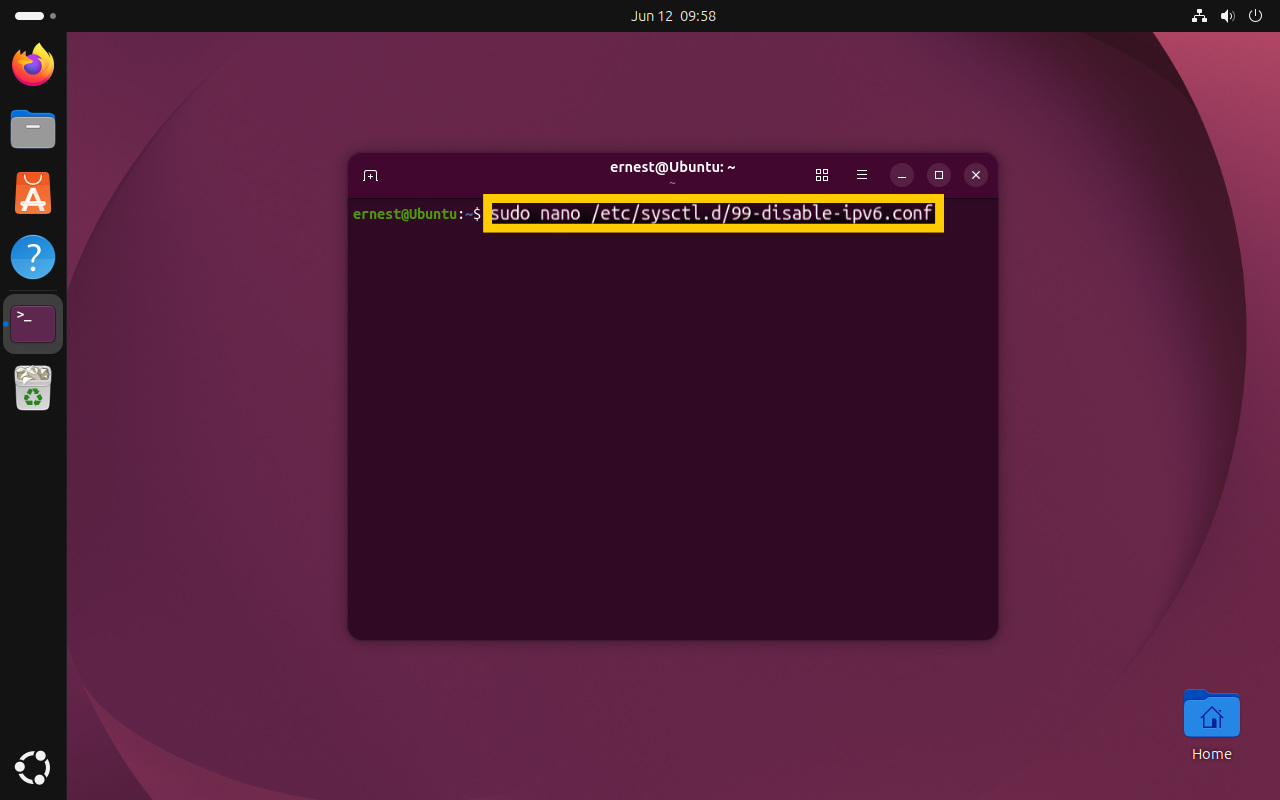
Task: Open the network status indicator
Action: [x=1200, y=16]
